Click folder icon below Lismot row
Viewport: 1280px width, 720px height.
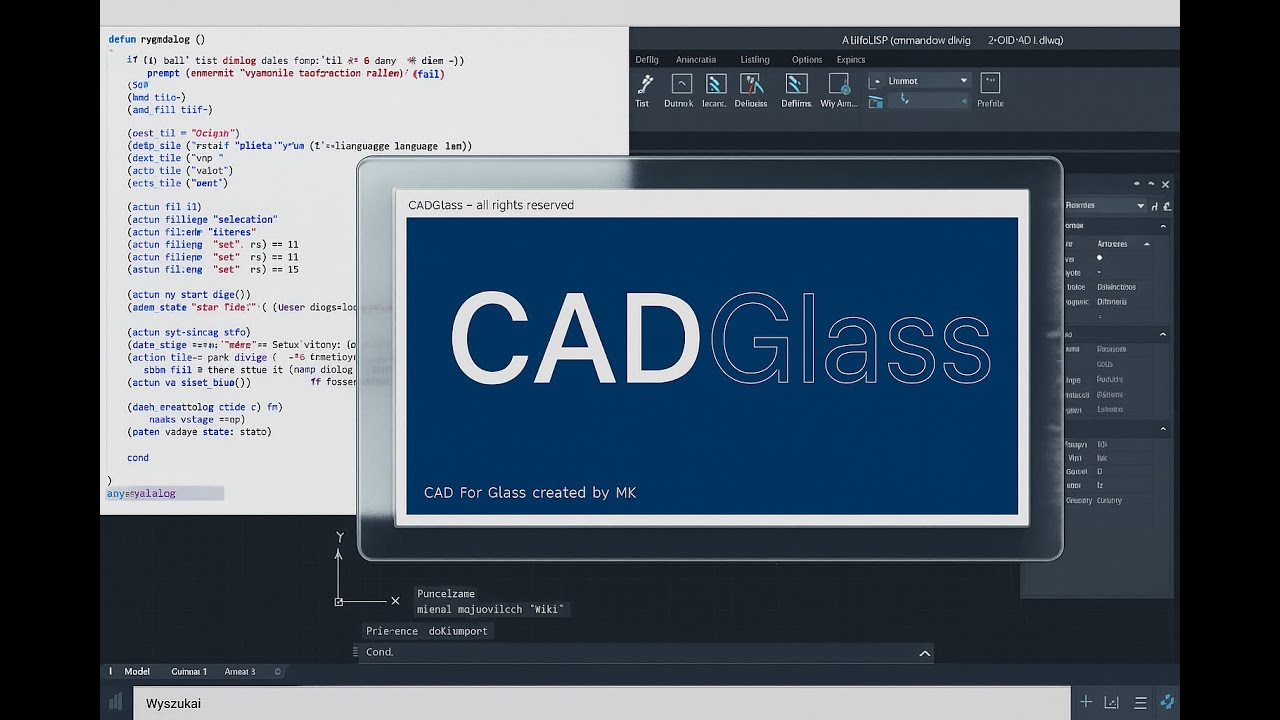tap(876, 101)
